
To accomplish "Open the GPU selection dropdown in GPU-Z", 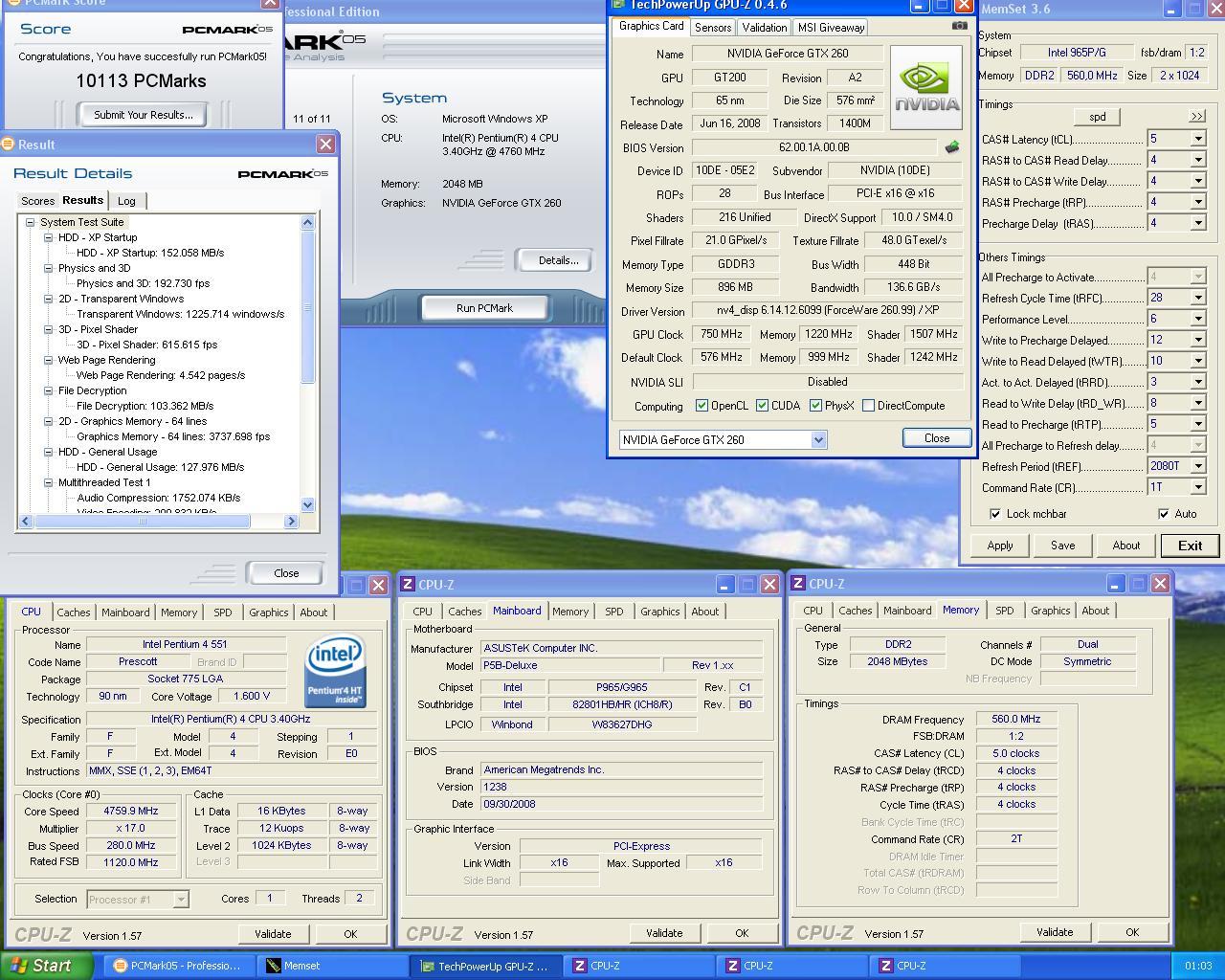I will pos(818,439).
